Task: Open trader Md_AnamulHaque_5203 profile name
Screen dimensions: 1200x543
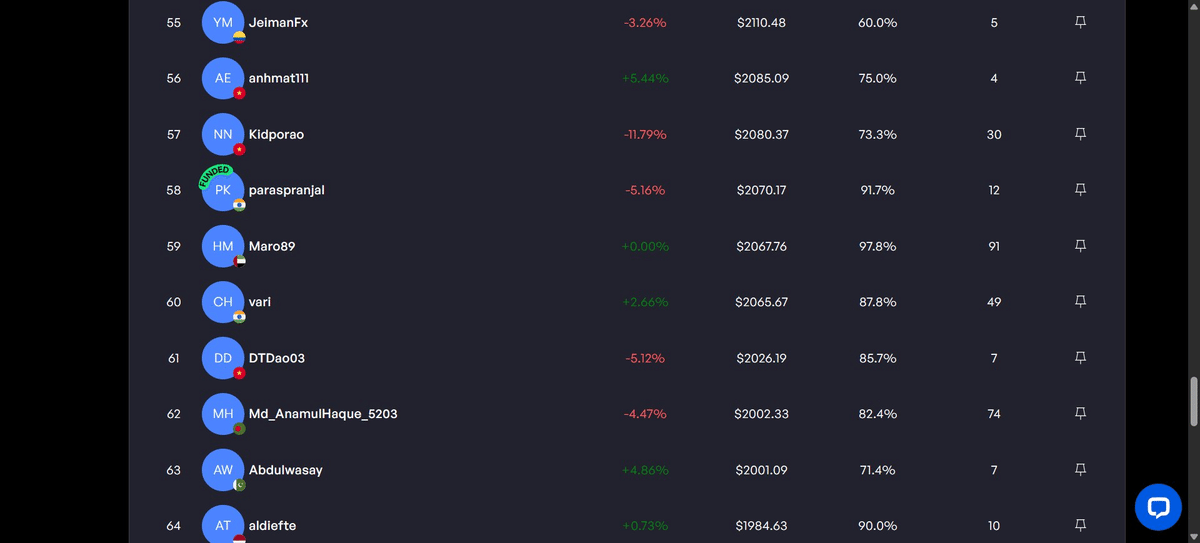Action: coord(323,414)
